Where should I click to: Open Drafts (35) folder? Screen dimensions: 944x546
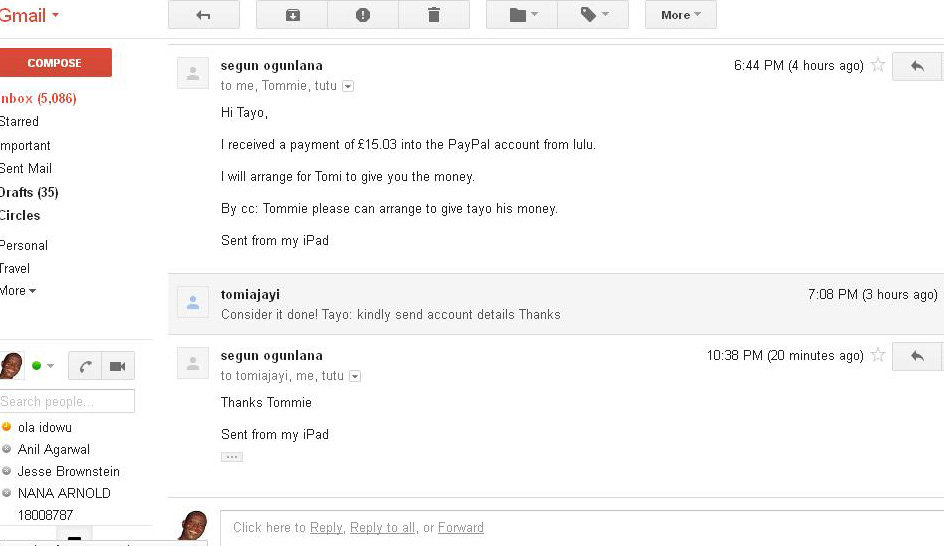click(29, 193)
